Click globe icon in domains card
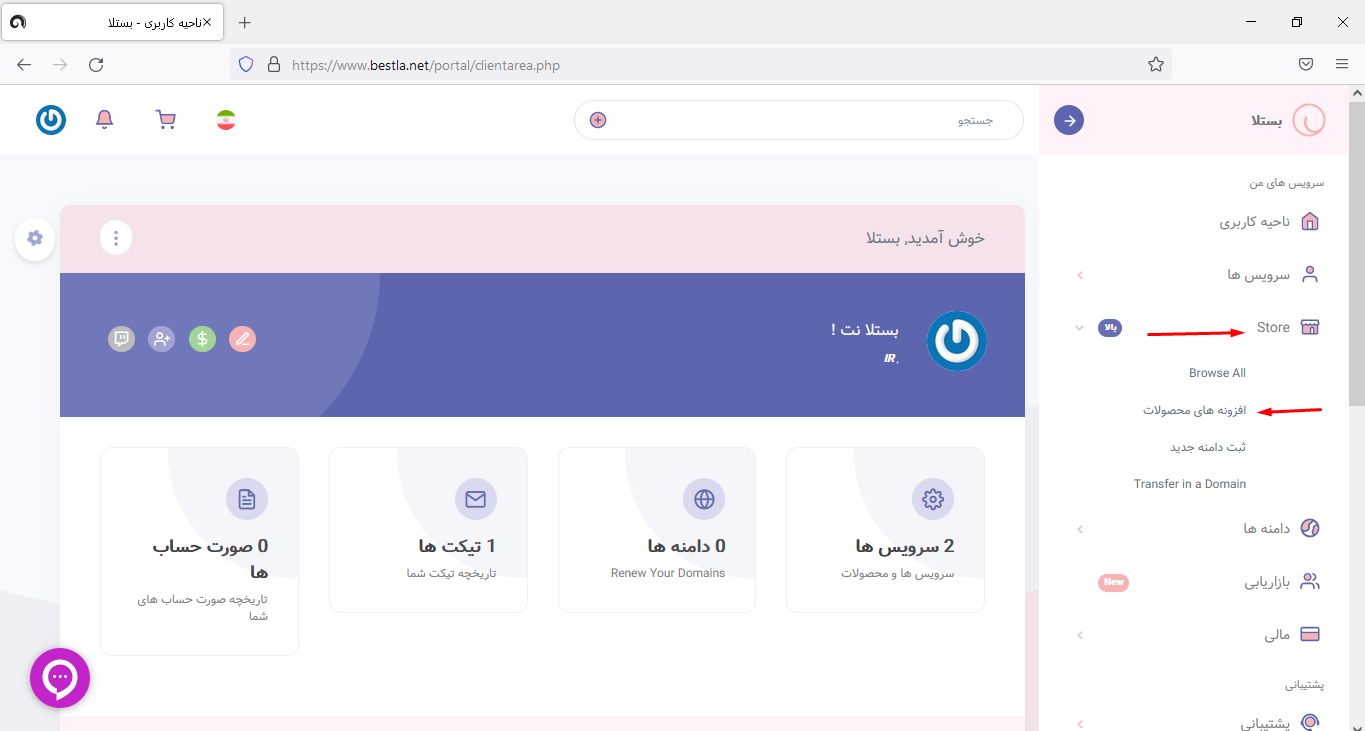Viewport: 1365px width, 731px height. pos(704,499)
